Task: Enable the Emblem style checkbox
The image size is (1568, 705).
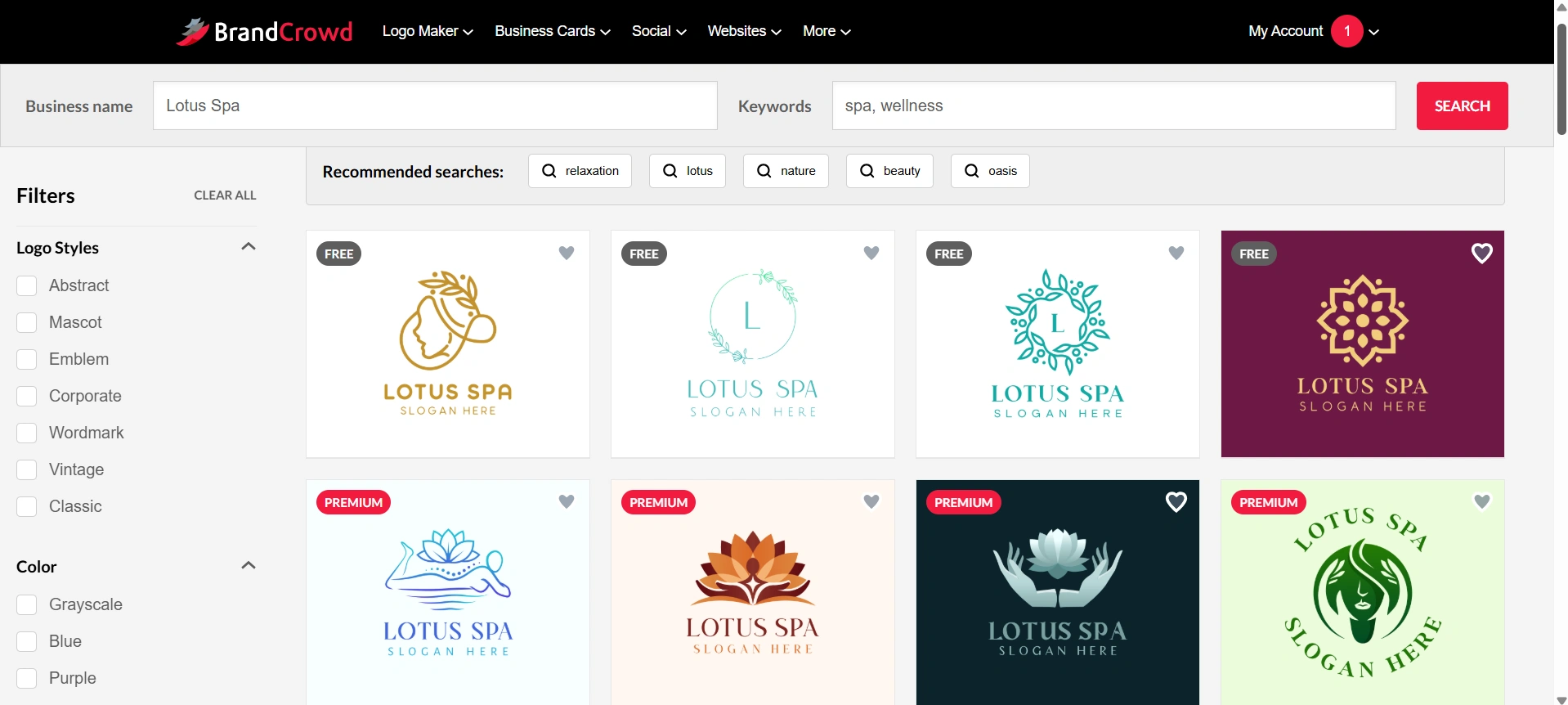Action: click(27, 359)
